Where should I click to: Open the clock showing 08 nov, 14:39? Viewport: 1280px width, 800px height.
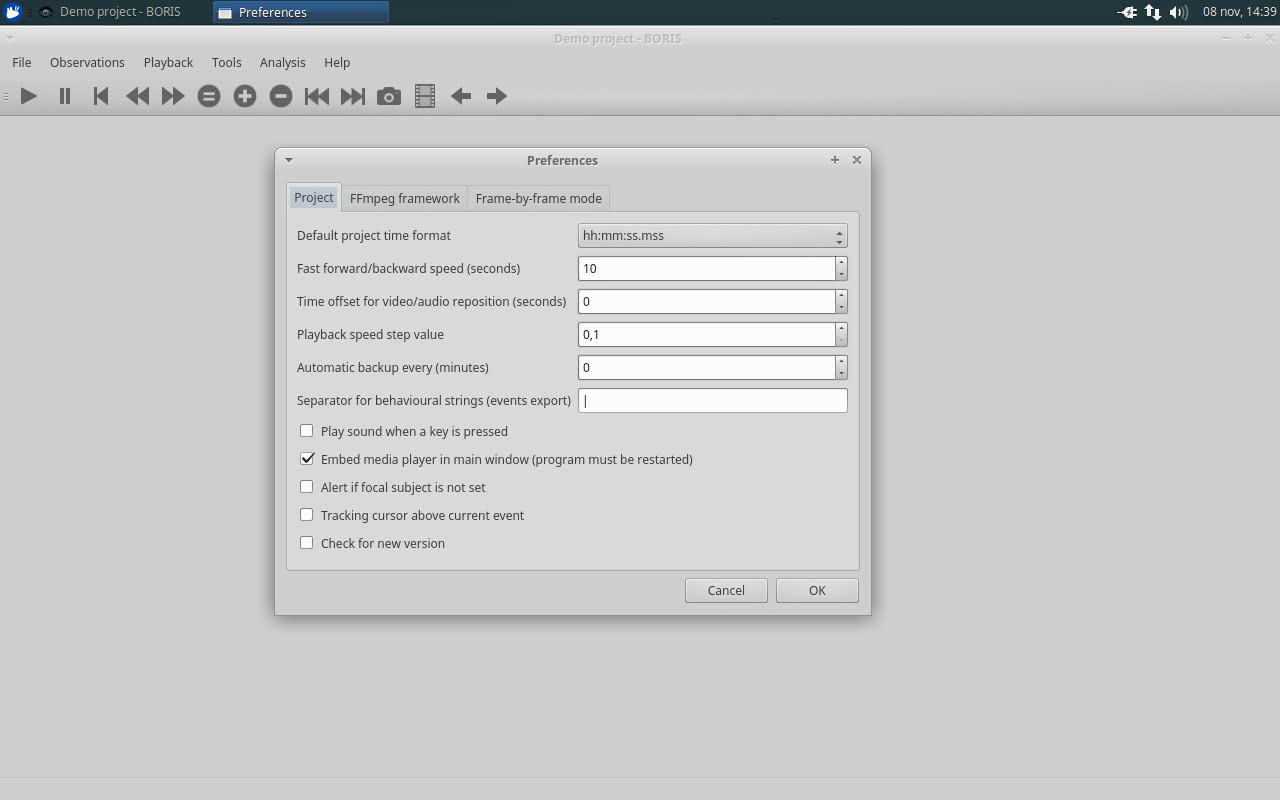(1239, 12)
